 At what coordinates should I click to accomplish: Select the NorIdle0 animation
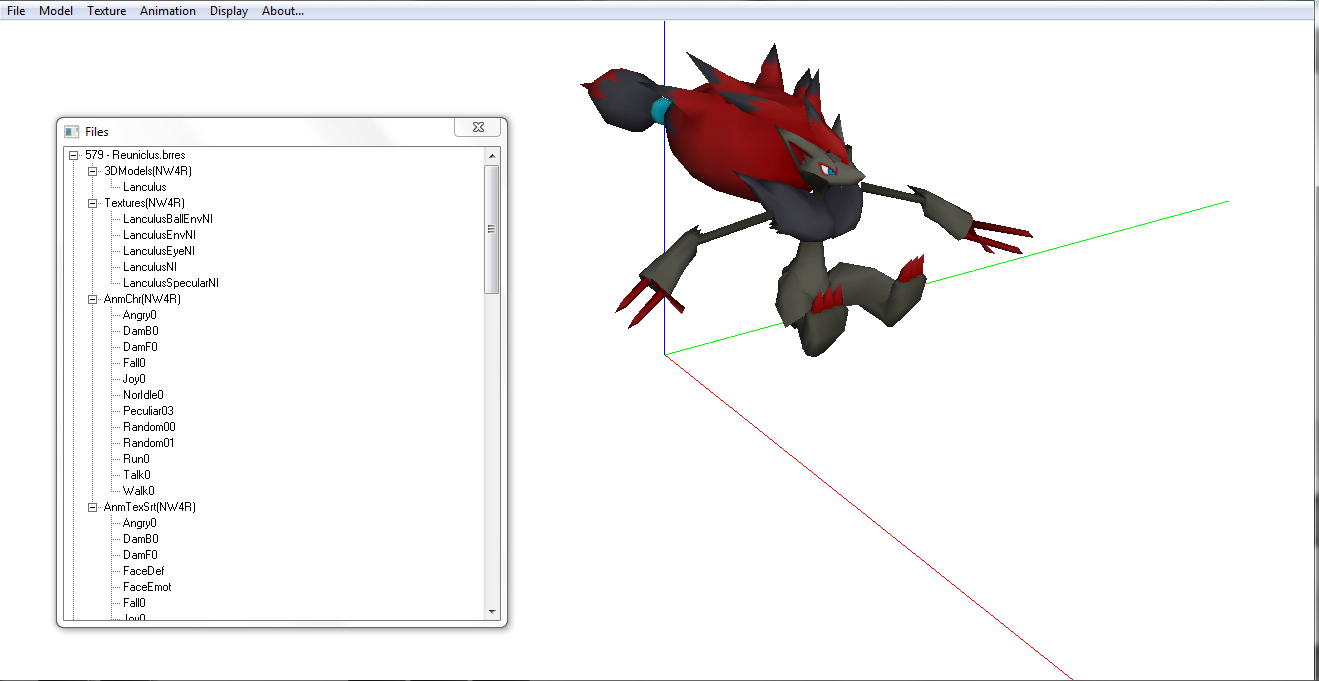tap(143, 395)
